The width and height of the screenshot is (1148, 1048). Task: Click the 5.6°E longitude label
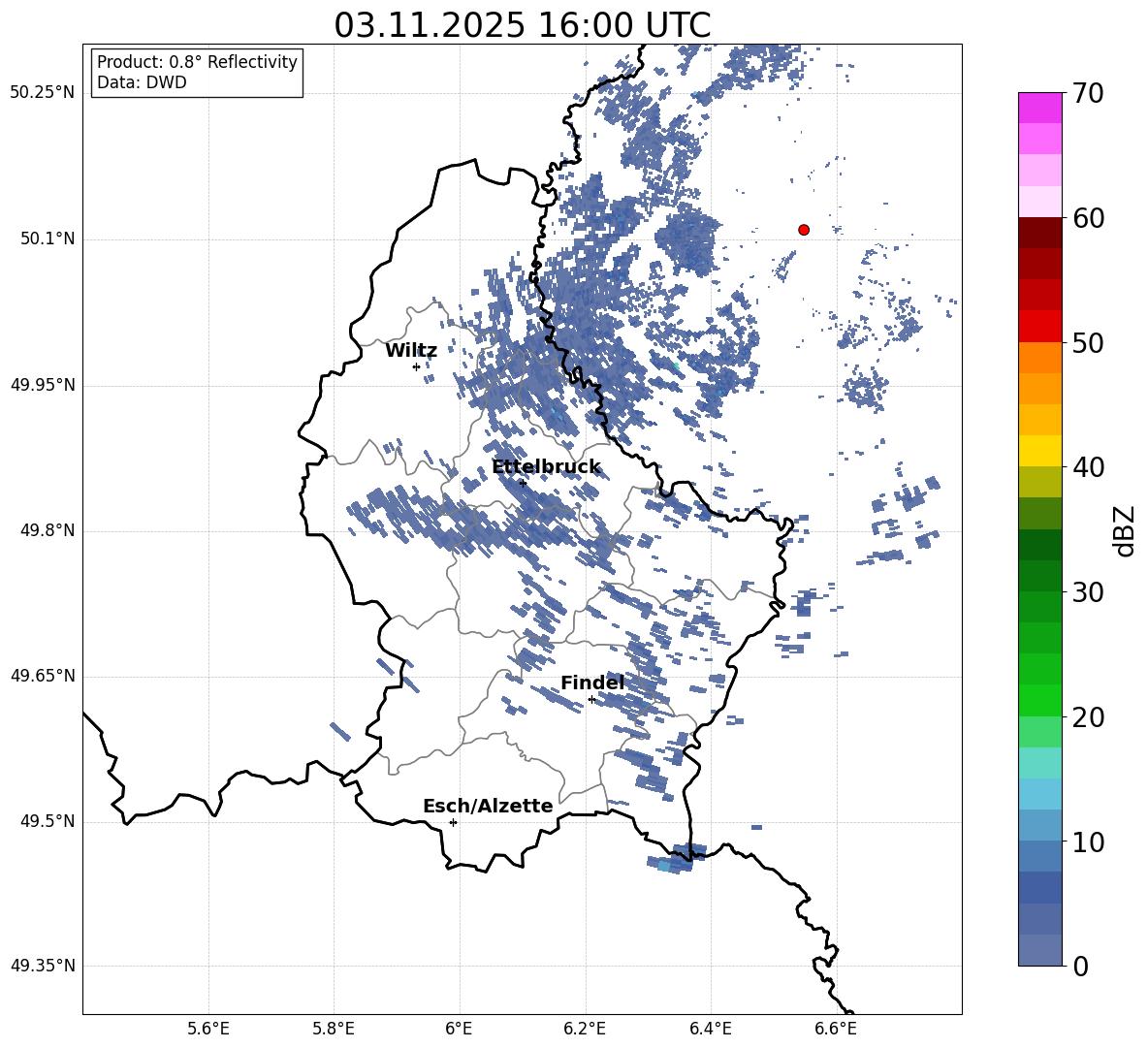(x=208, y=1029)
